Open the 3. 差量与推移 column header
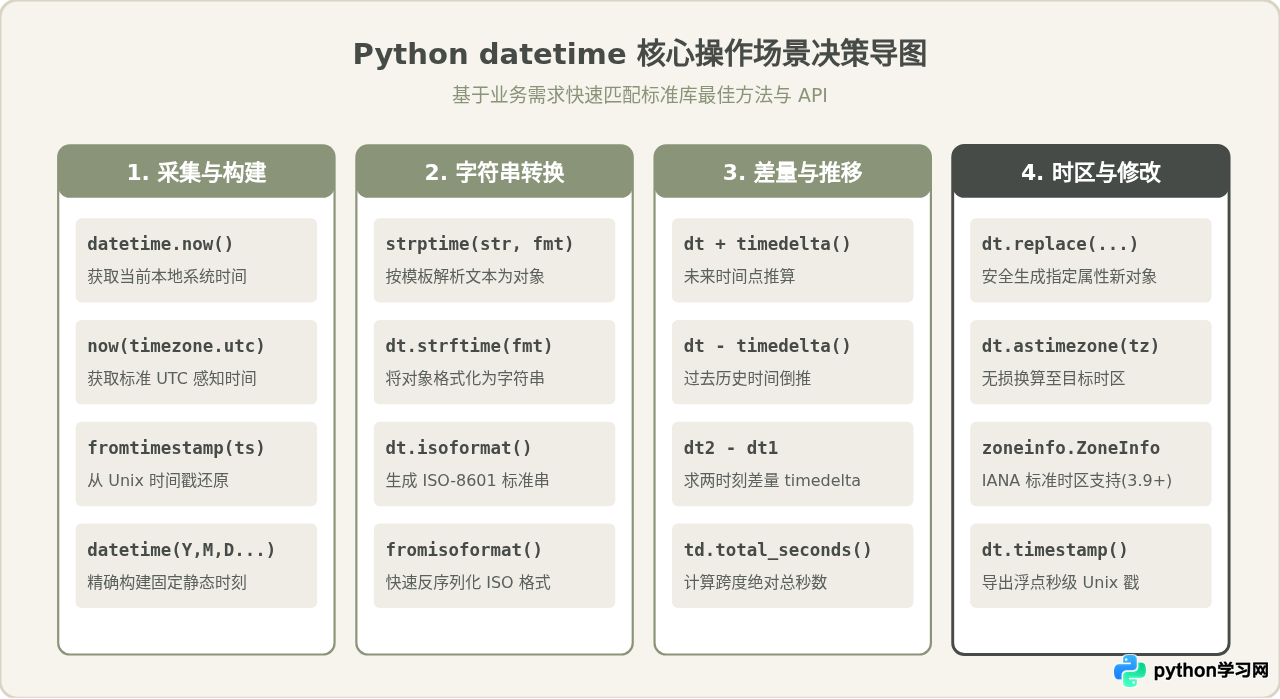 coord(793,172)
